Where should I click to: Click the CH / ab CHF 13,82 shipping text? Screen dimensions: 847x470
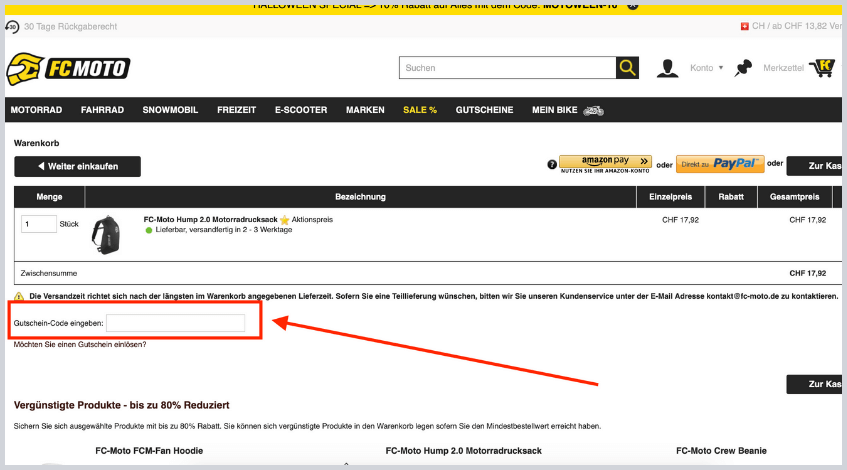point(797,26)
